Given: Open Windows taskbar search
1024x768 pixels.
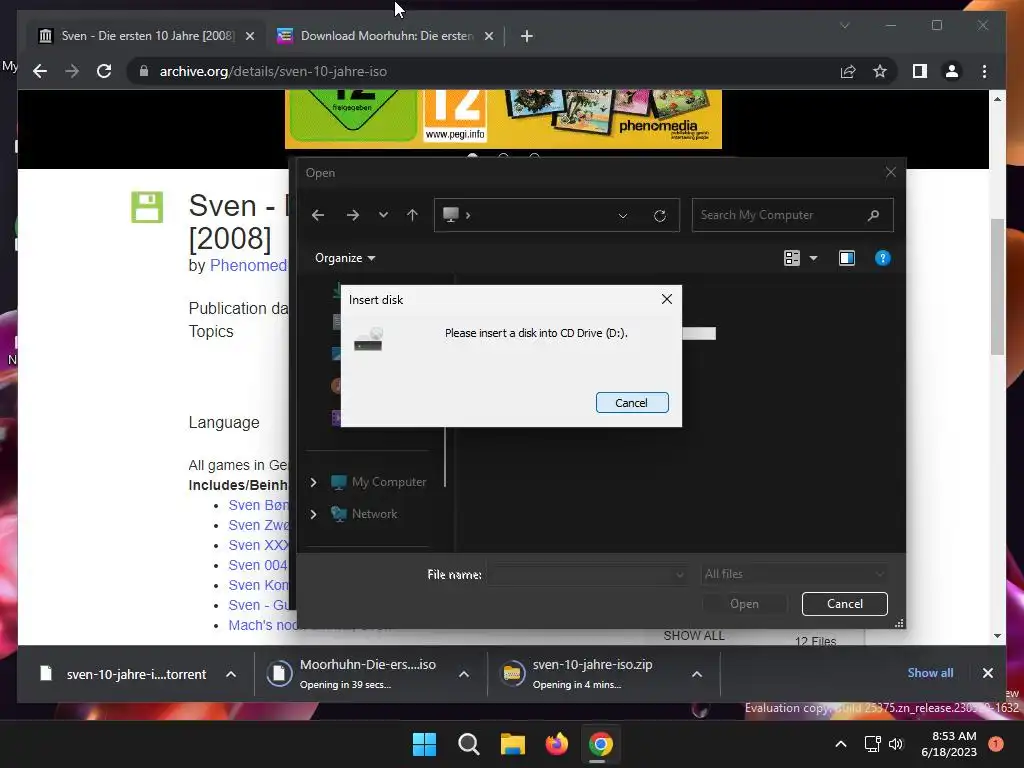Looking at the screenshot, I should pyautogui.click(x=468, y=744).
